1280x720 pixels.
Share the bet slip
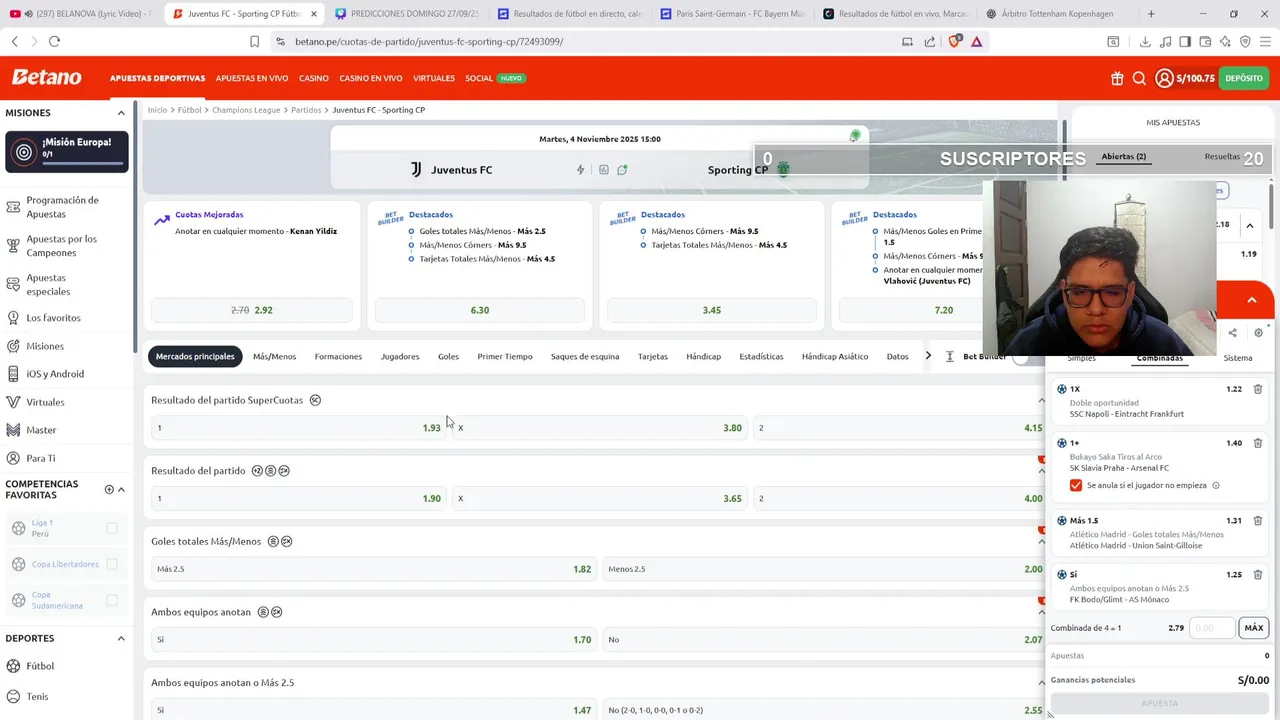click(1232, 333)
